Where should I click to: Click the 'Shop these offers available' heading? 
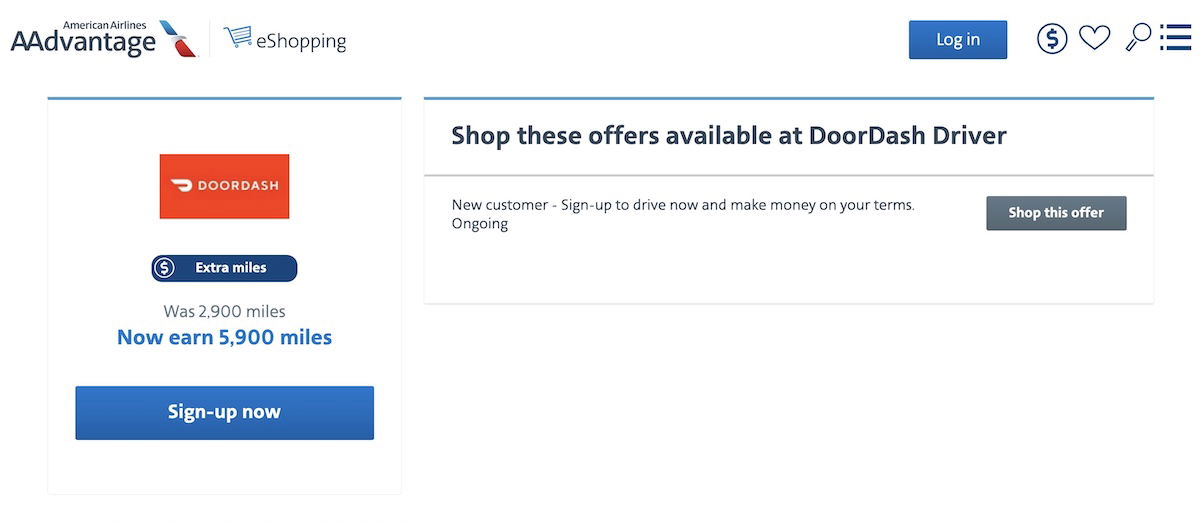click(729, 135)
